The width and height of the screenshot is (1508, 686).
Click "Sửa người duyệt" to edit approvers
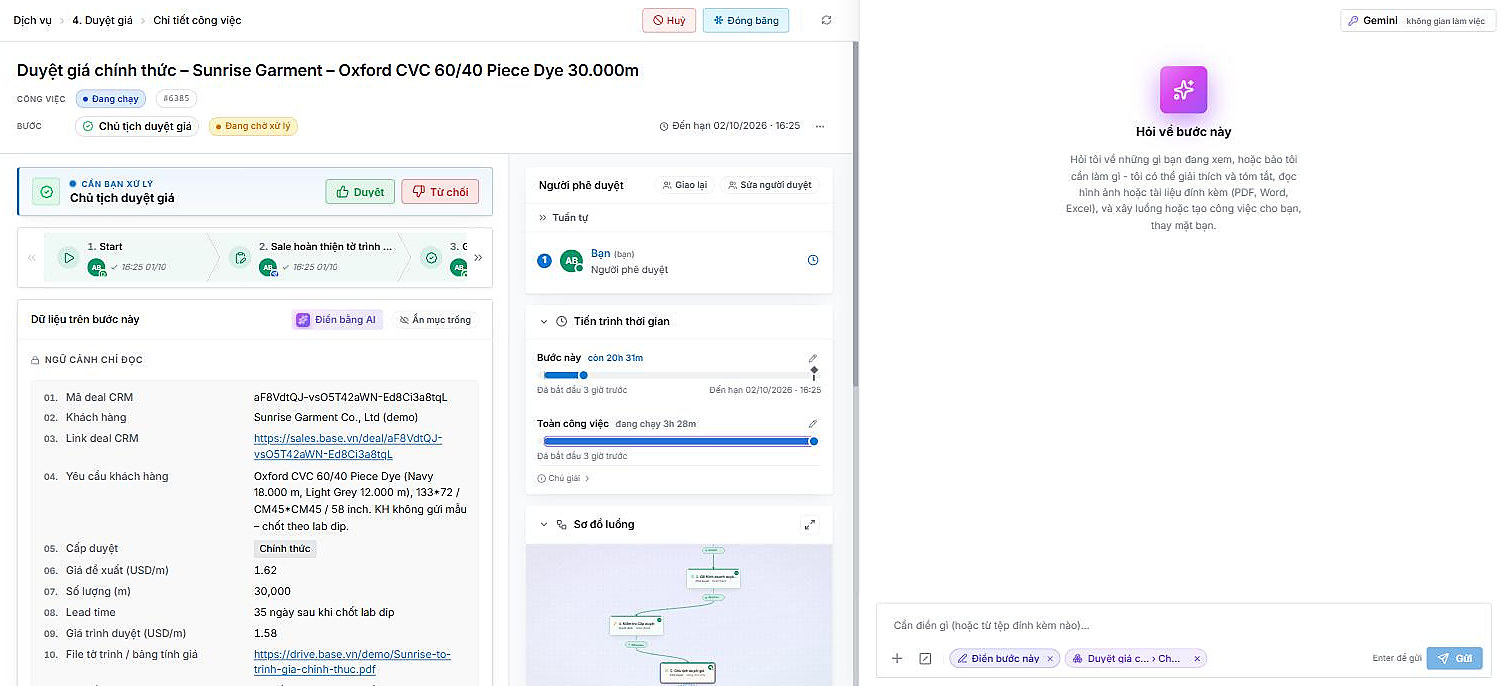770,185
